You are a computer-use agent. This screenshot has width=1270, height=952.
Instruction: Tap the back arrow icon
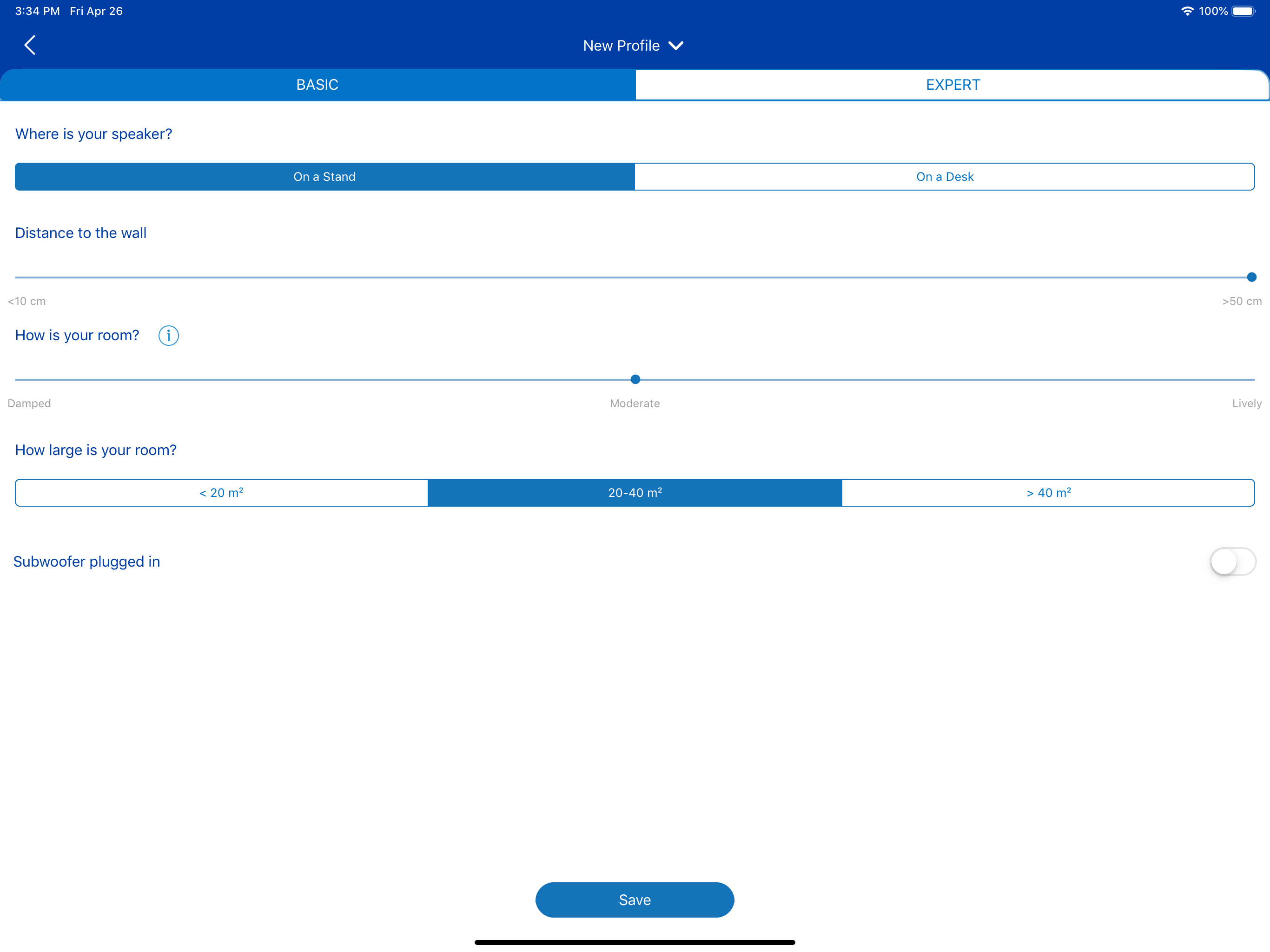point(30,45)
